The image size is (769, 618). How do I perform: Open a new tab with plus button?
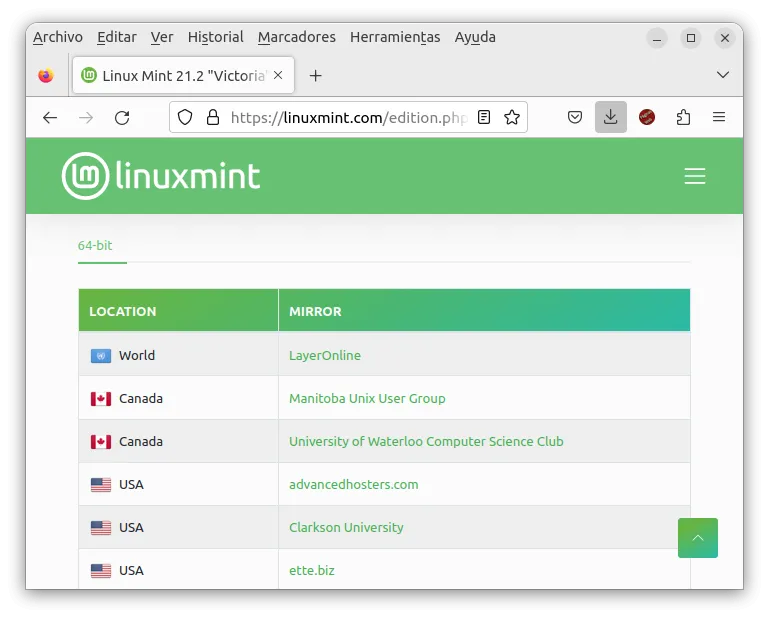315,76
